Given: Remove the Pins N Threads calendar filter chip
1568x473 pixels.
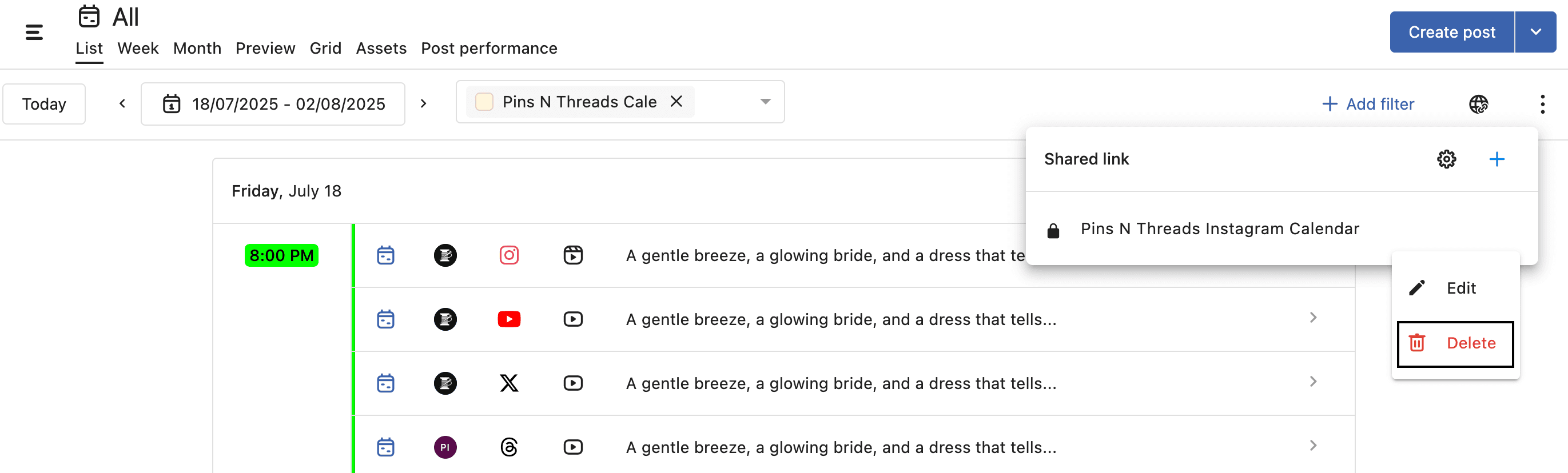Looking at the screenshot, I should click(676, 102).
